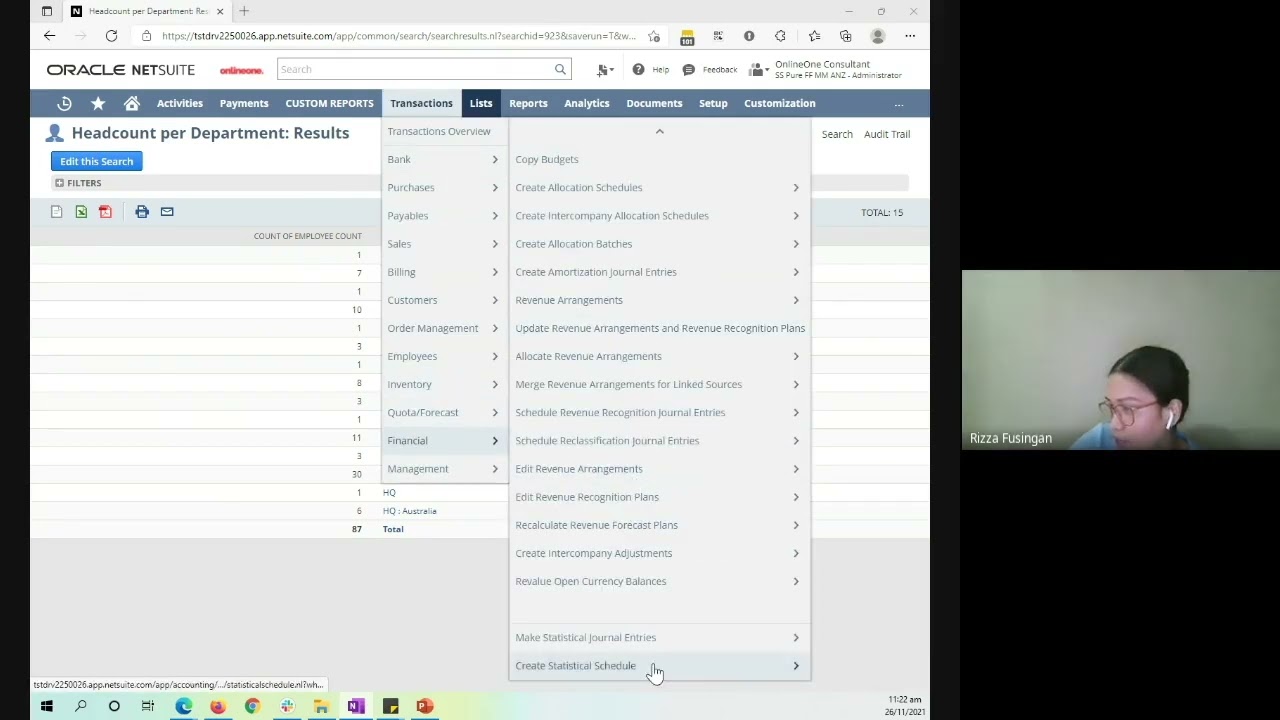1280x720 pixels.
Task: Open Firefox from the taskbar
Action: (218, 706)
